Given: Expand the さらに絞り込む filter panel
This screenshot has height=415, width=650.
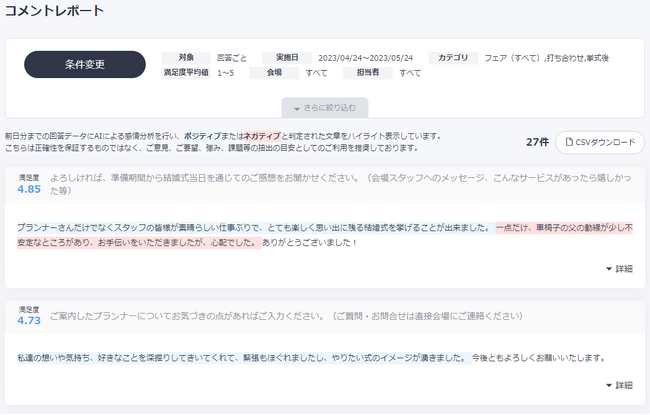Looking at the screenshot, I should click(x=325, y=107).
